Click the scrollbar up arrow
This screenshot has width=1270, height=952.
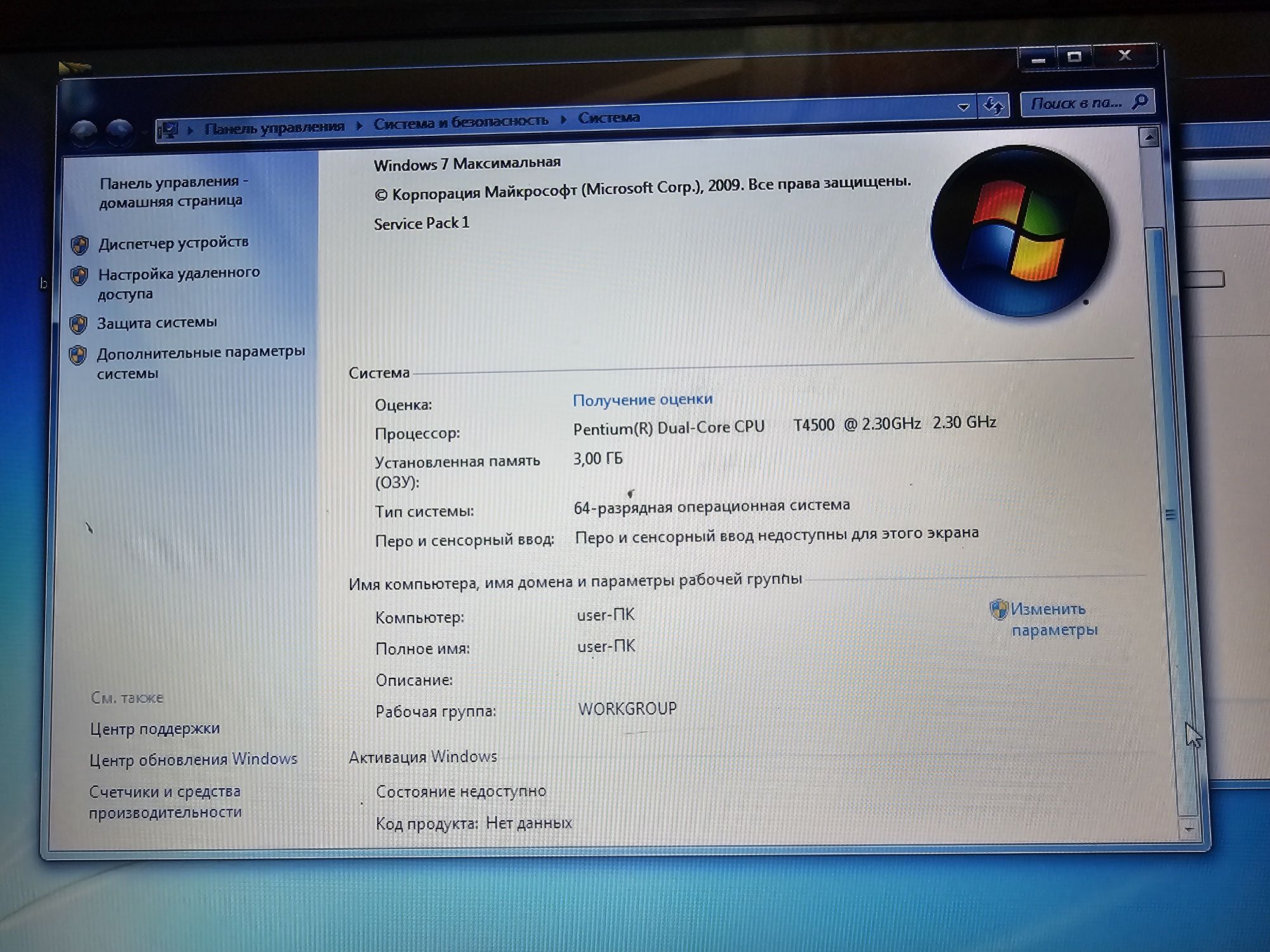click(x=1149, y=136)
